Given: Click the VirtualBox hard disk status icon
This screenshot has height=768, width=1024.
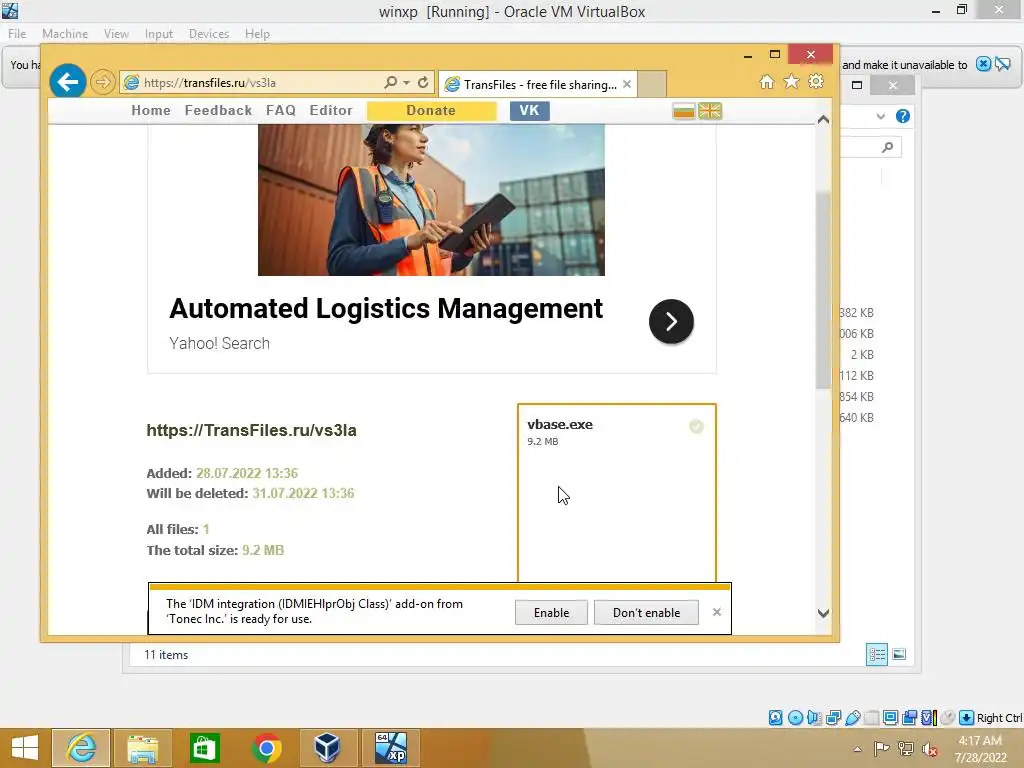Looking at the screenshot, I should click(775, 718).
